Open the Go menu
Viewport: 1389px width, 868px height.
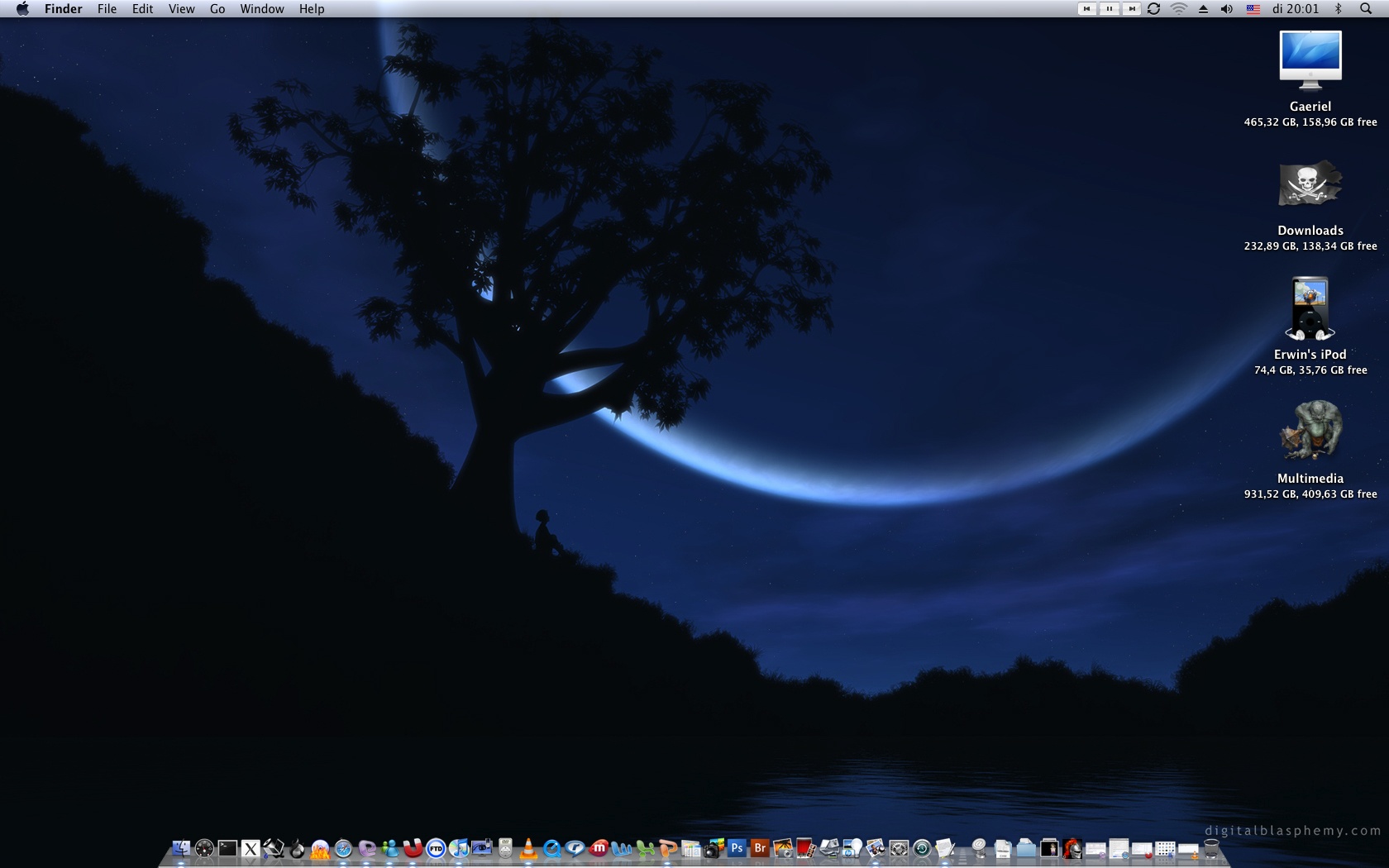point(217,9)
